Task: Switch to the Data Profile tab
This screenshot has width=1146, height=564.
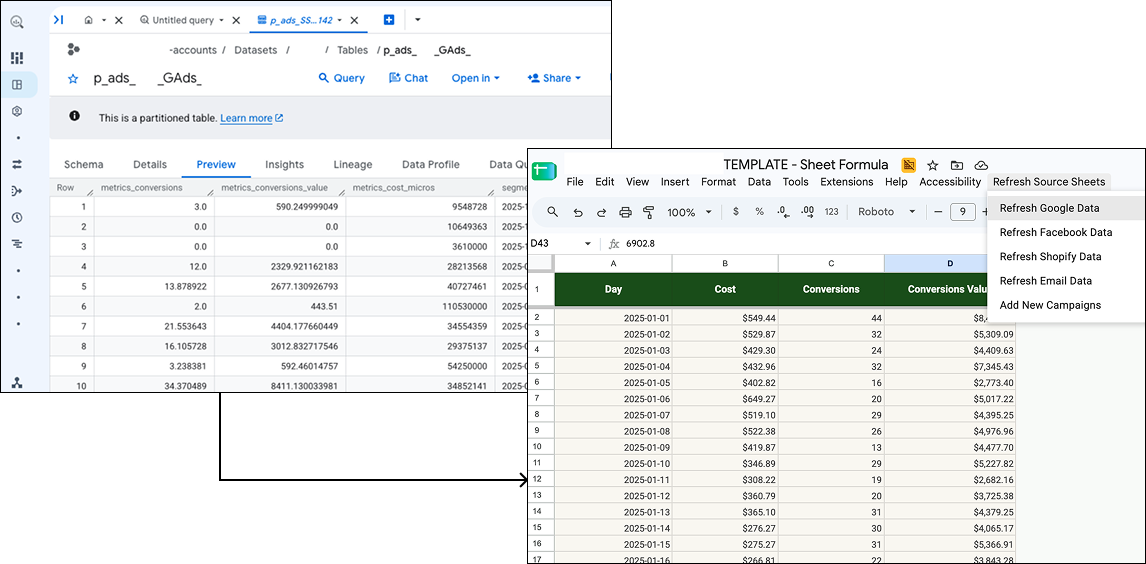Action: click(428, 164)
